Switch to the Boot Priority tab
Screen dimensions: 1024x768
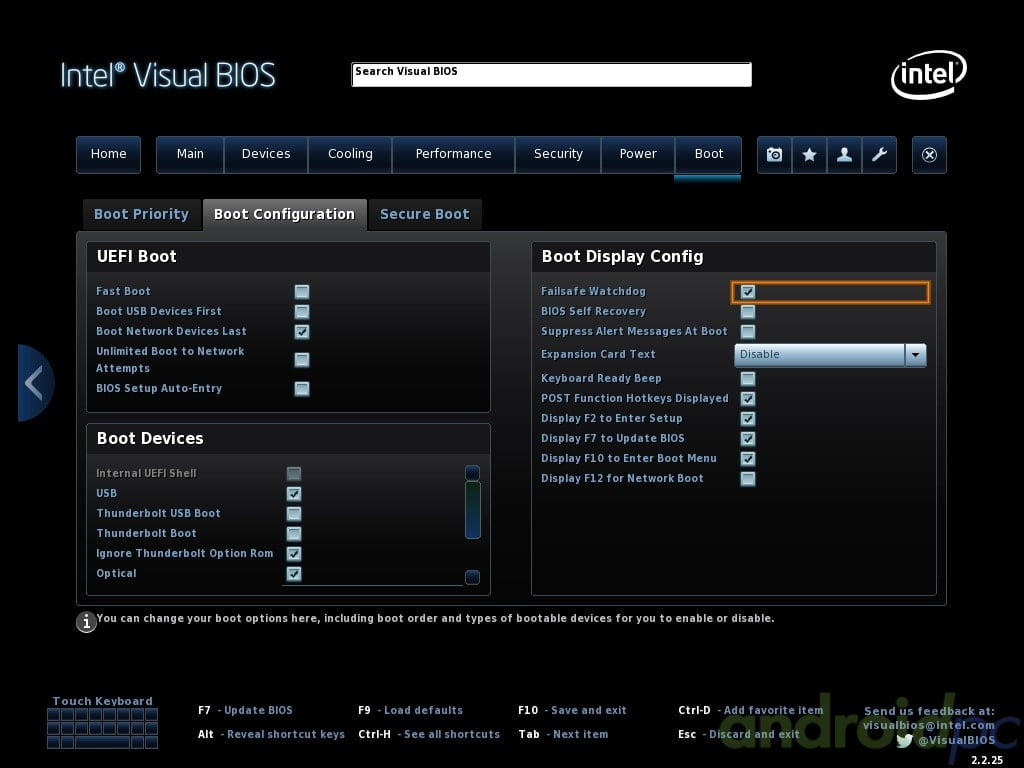[141, 214]
